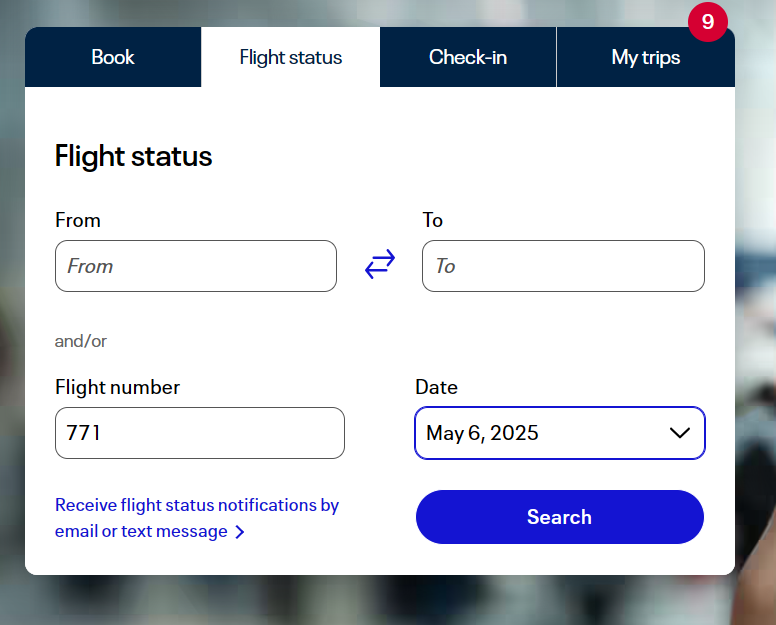Open the Check-in tab

click(468, 57)
